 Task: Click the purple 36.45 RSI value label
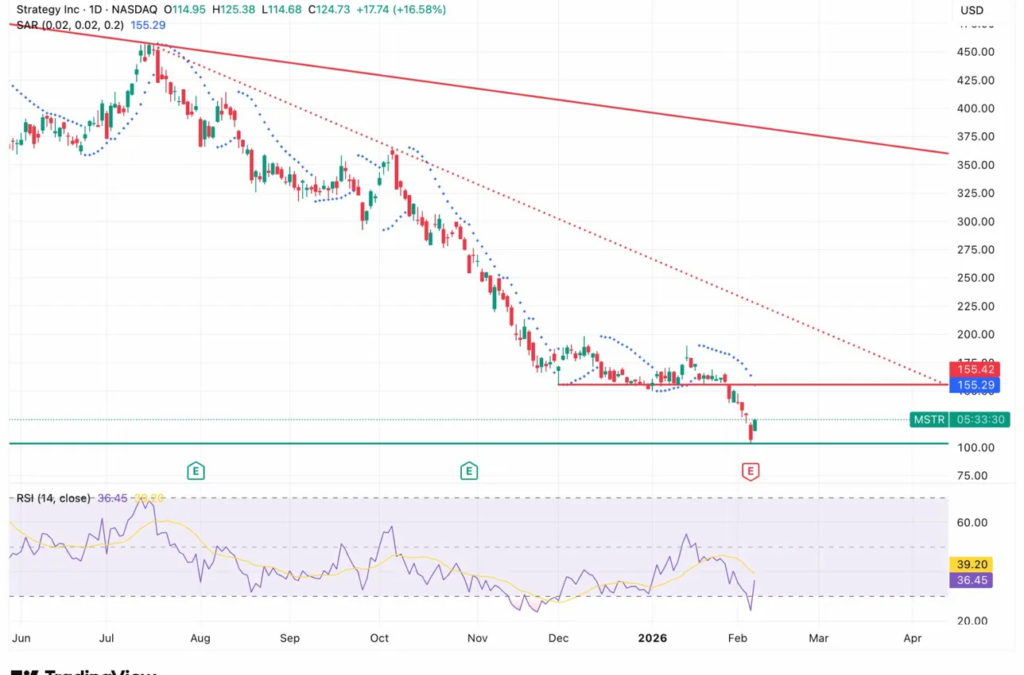coord(971,580)
